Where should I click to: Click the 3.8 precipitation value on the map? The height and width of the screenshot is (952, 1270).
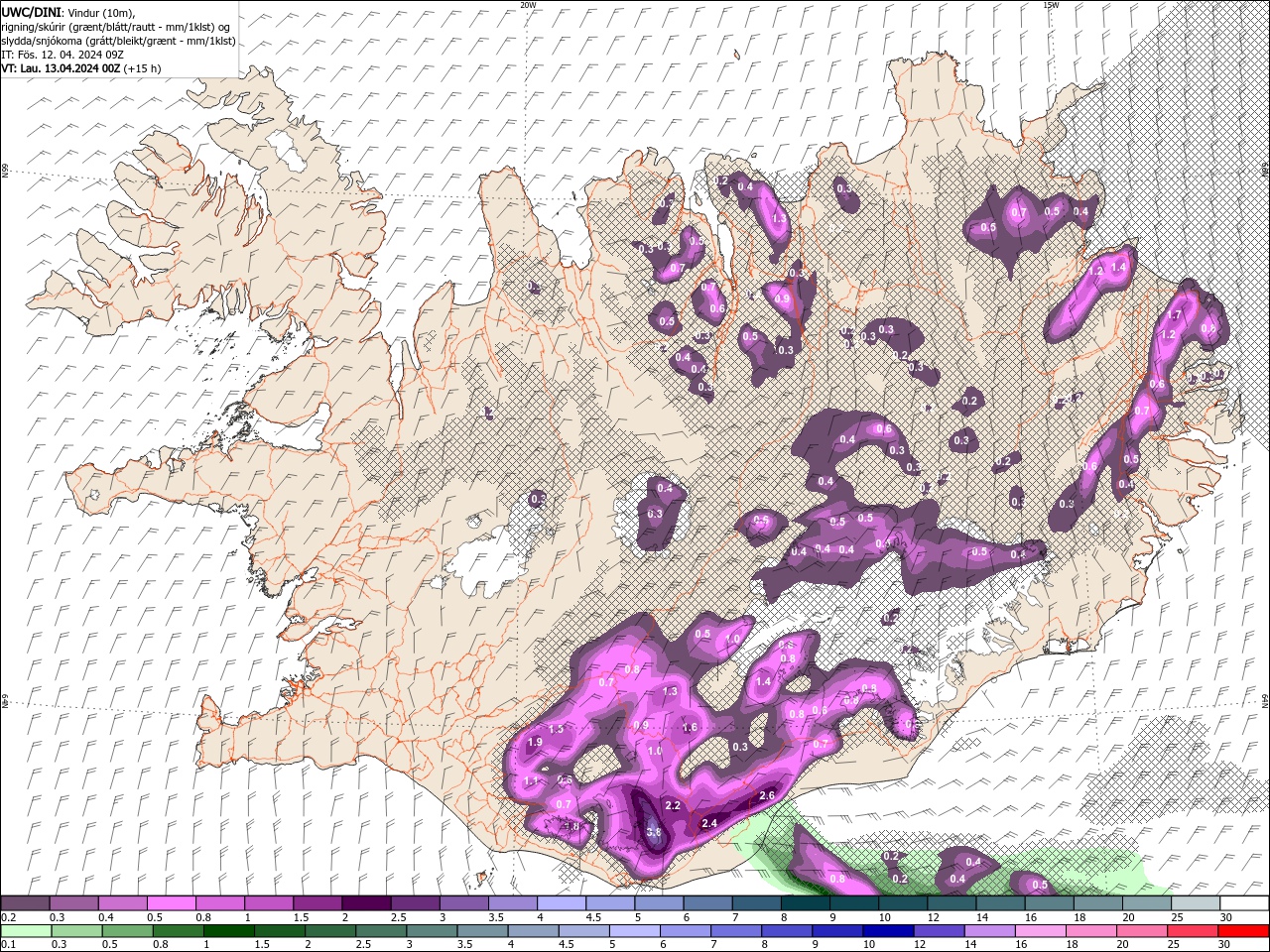tap(654, 833)
